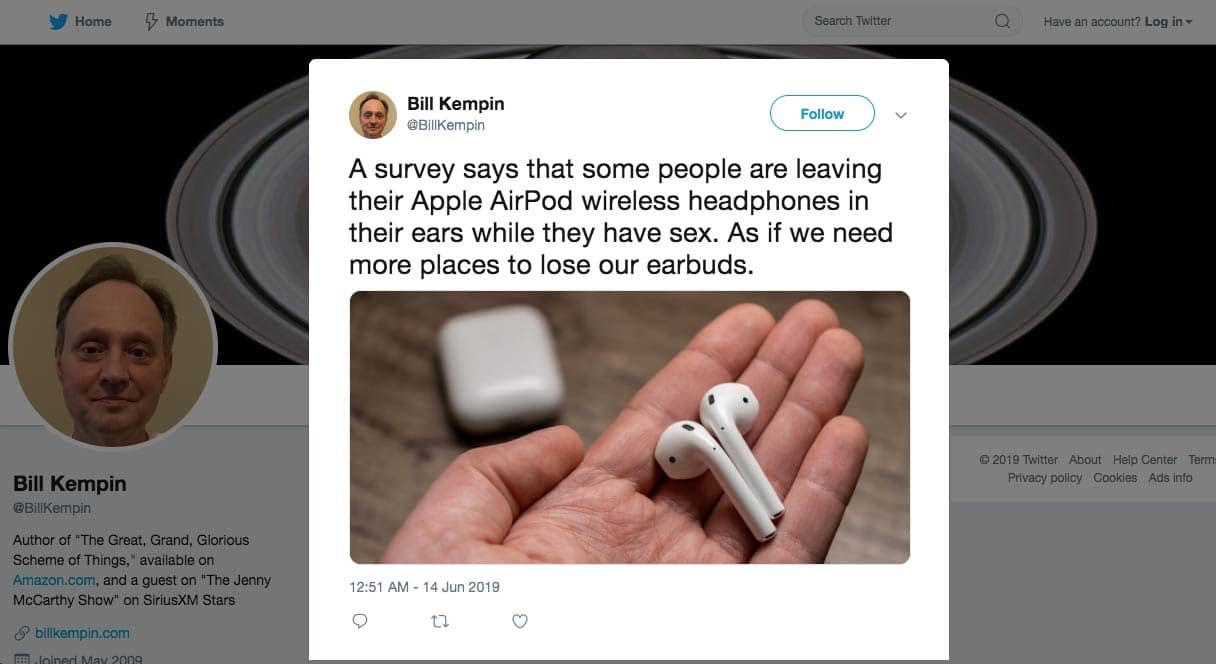Image resolution: width=1216 pixels, height=664 pixels.
Task: Visit billkempin.com website link
Action: point(82,633)
